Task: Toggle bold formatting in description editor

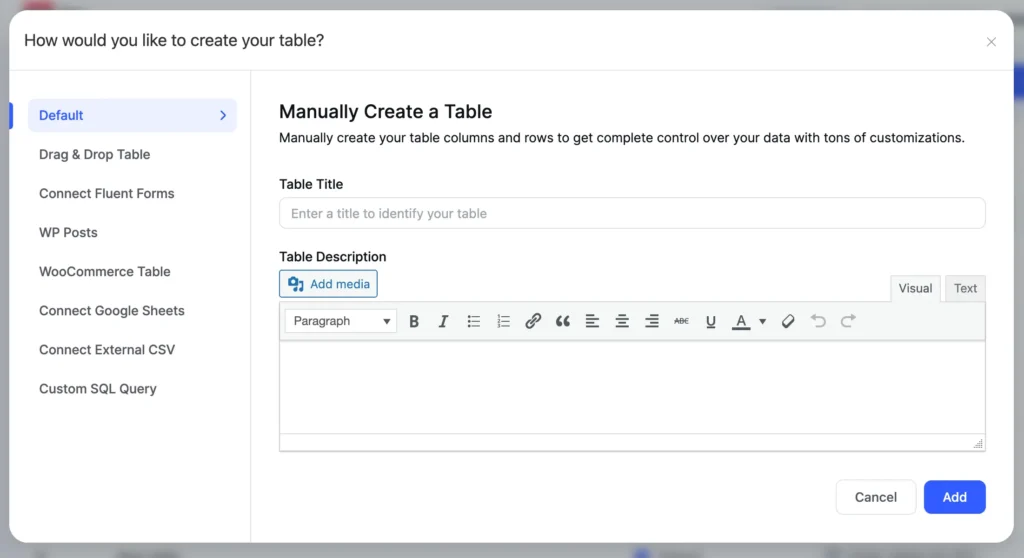Action: pyautogui.click(x=413, y=321)
